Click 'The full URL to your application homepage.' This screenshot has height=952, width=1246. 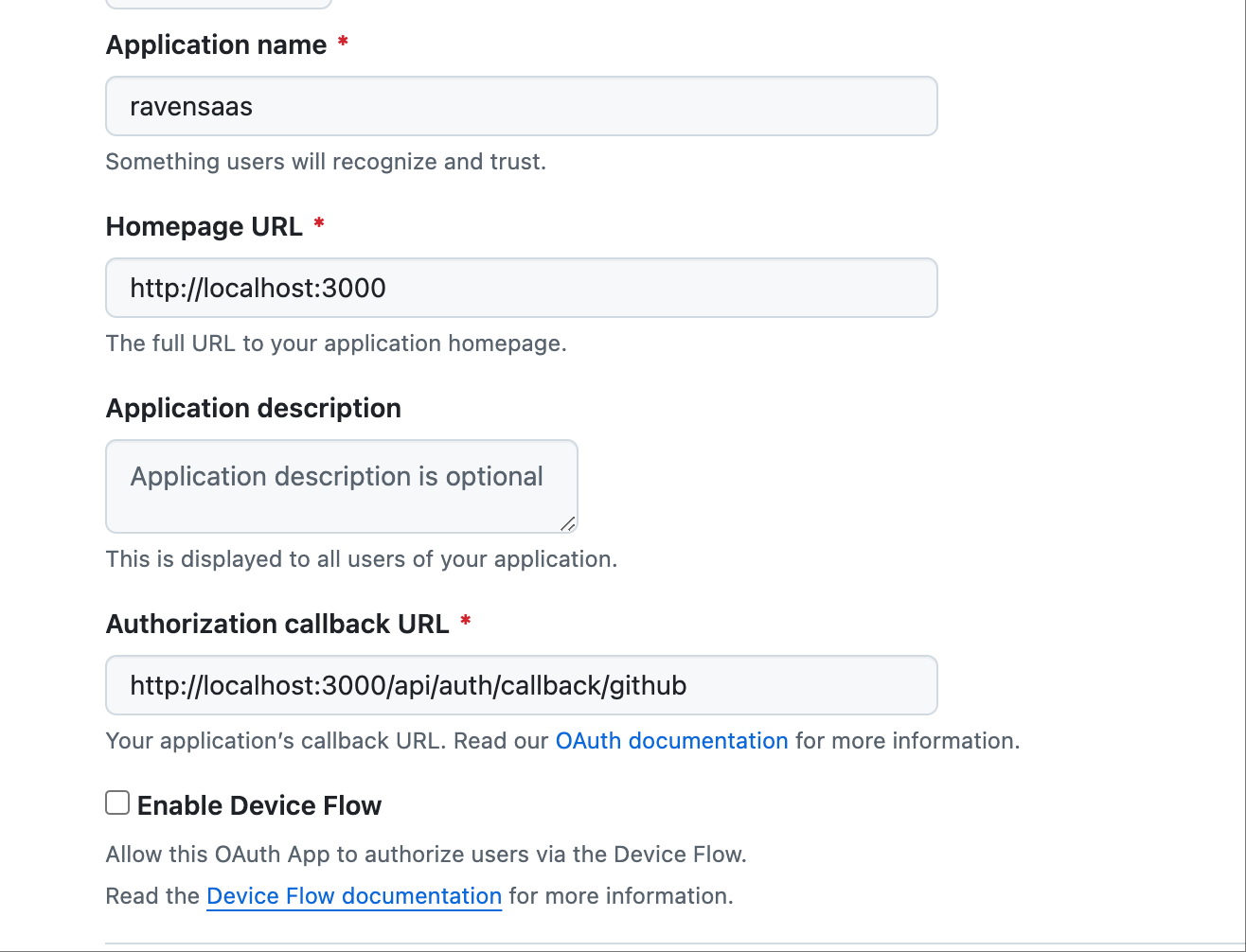pos(336,344)
